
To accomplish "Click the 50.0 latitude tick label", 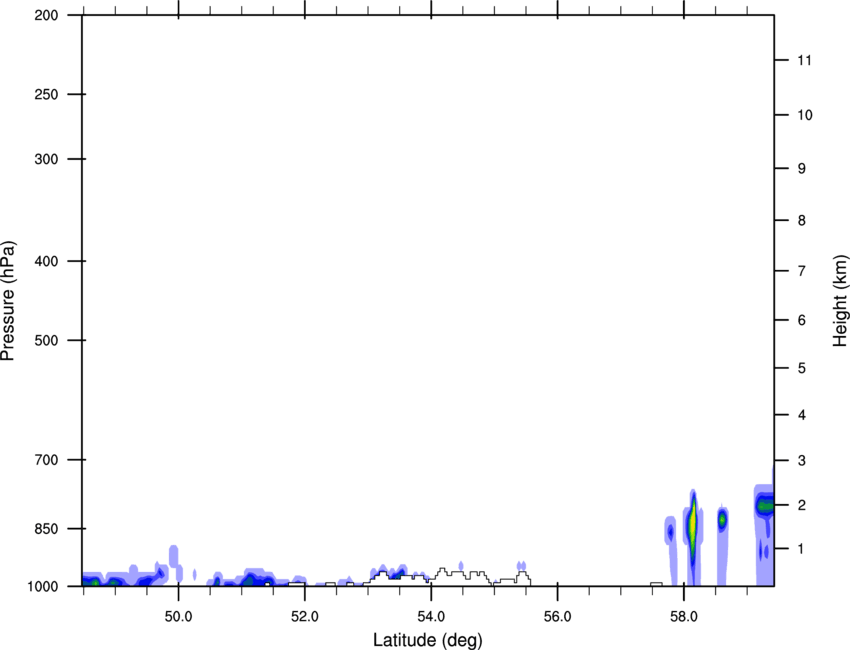I will click(178, 617).
